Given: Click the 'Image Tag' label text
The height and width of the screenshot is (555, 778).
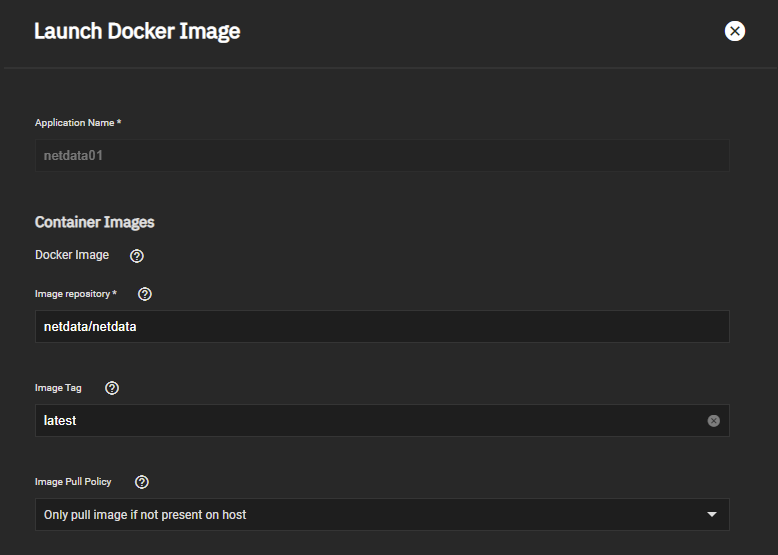Looking at the screenshot, I should pyautogui.click(x=58, y=388).
